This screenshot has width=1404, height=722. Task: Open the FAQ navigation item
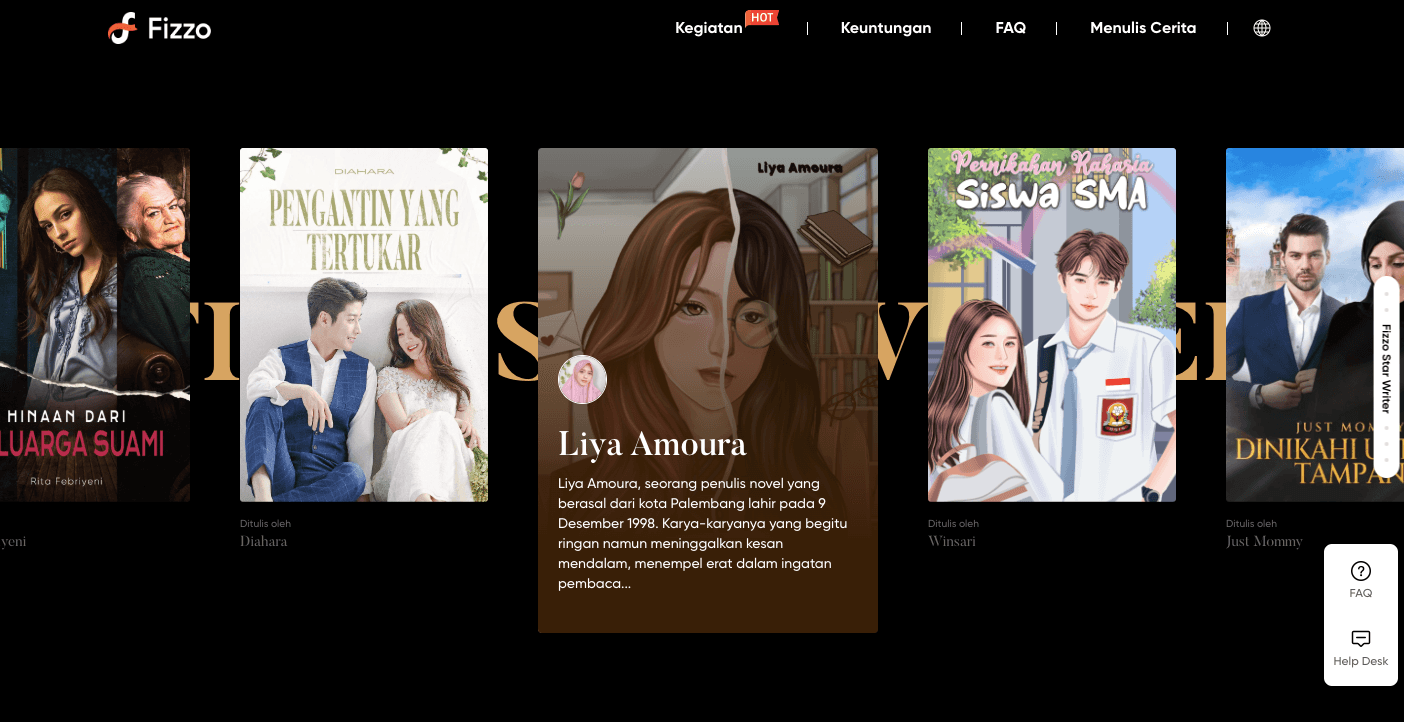tap(1011, 28)
